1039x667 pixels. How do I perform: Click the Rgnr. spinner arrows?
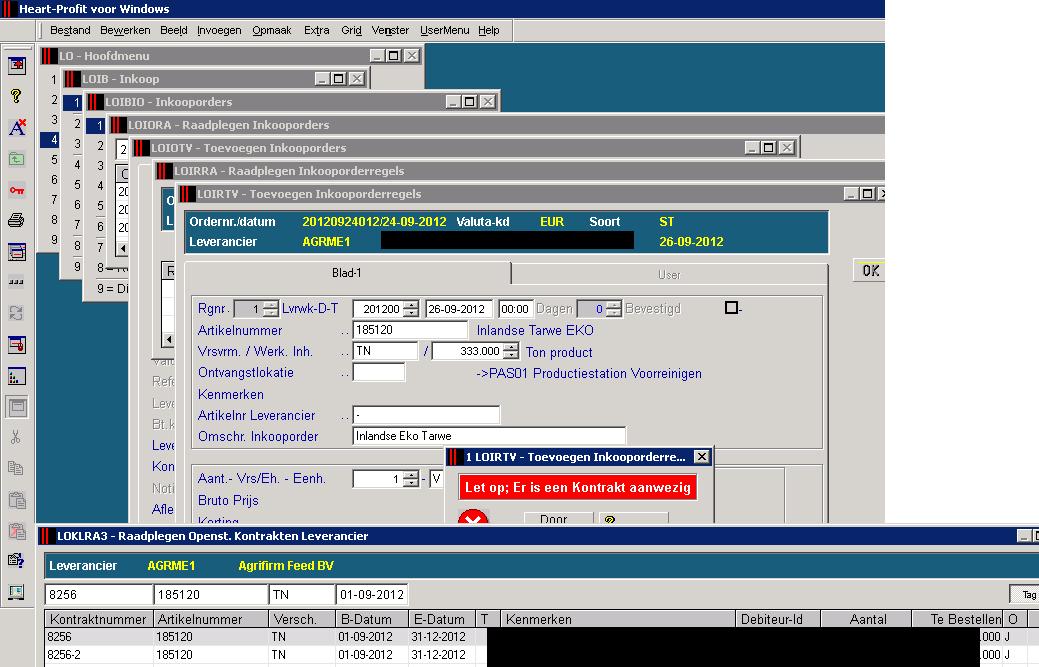click(270, 309)
